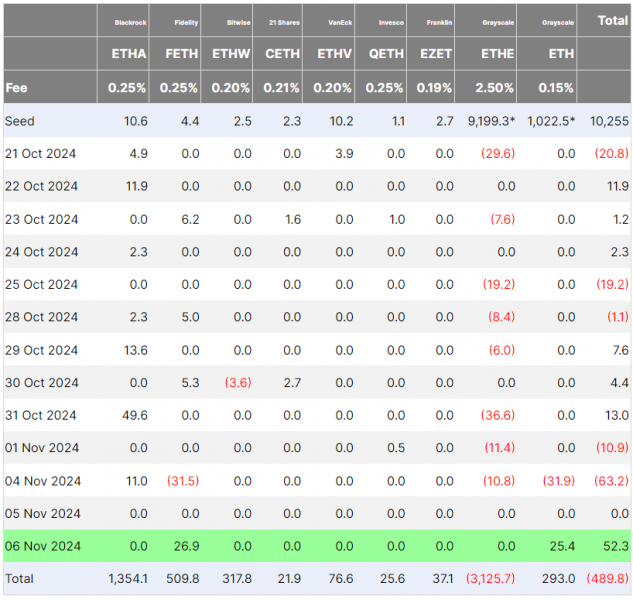Image resolution: width=633 pixels, height=600 pixels.
Task: Click the 21 Shares issuer header
Action: tap(284, 23)
